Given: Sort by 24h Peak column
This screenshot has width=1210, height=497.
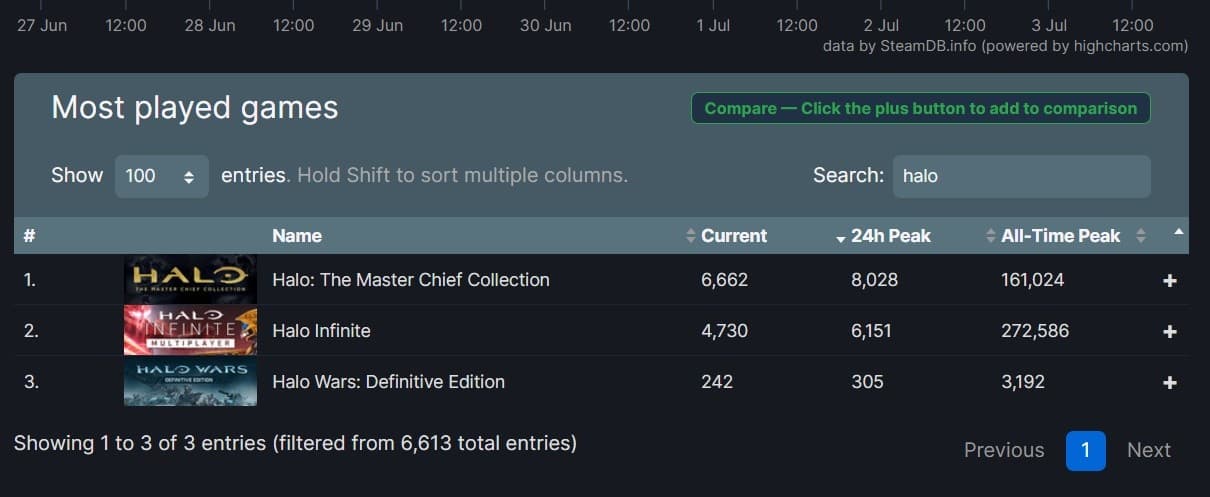Looking at the screenshot, I should coord(889,236).
